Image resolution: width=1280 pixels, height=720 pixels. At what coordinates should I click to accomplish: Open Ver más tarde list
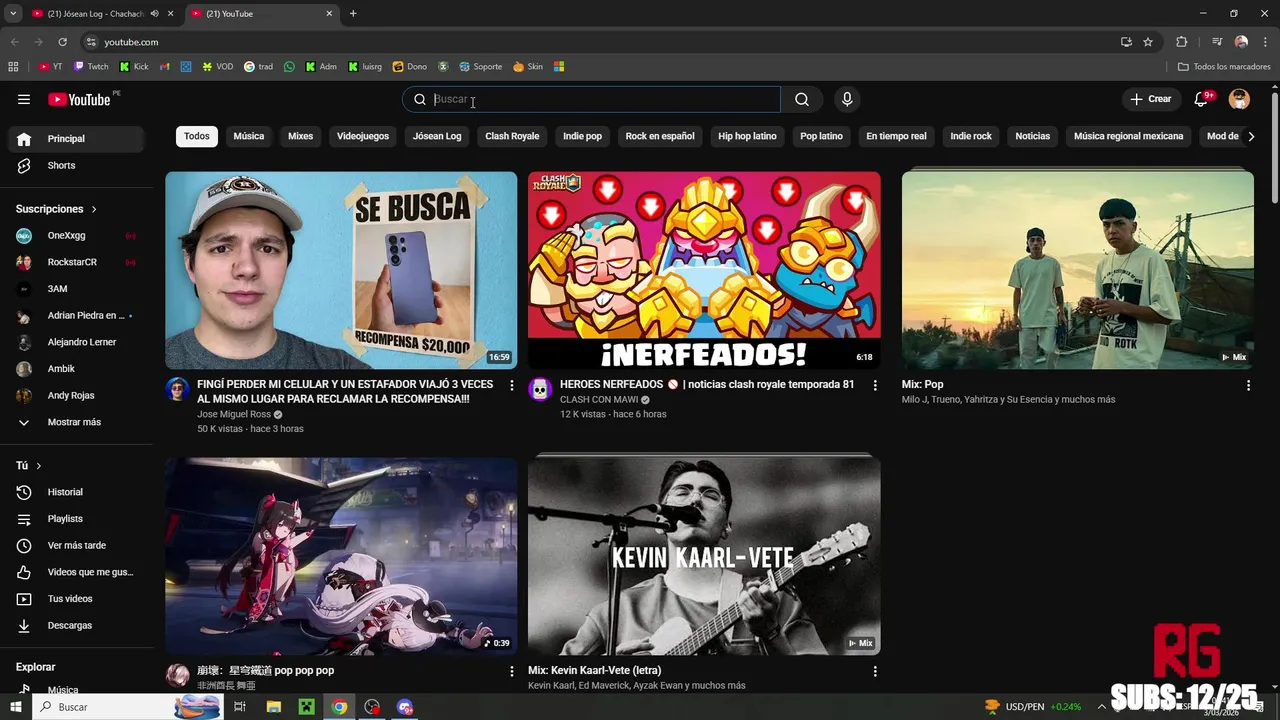[x=76, y=545]
